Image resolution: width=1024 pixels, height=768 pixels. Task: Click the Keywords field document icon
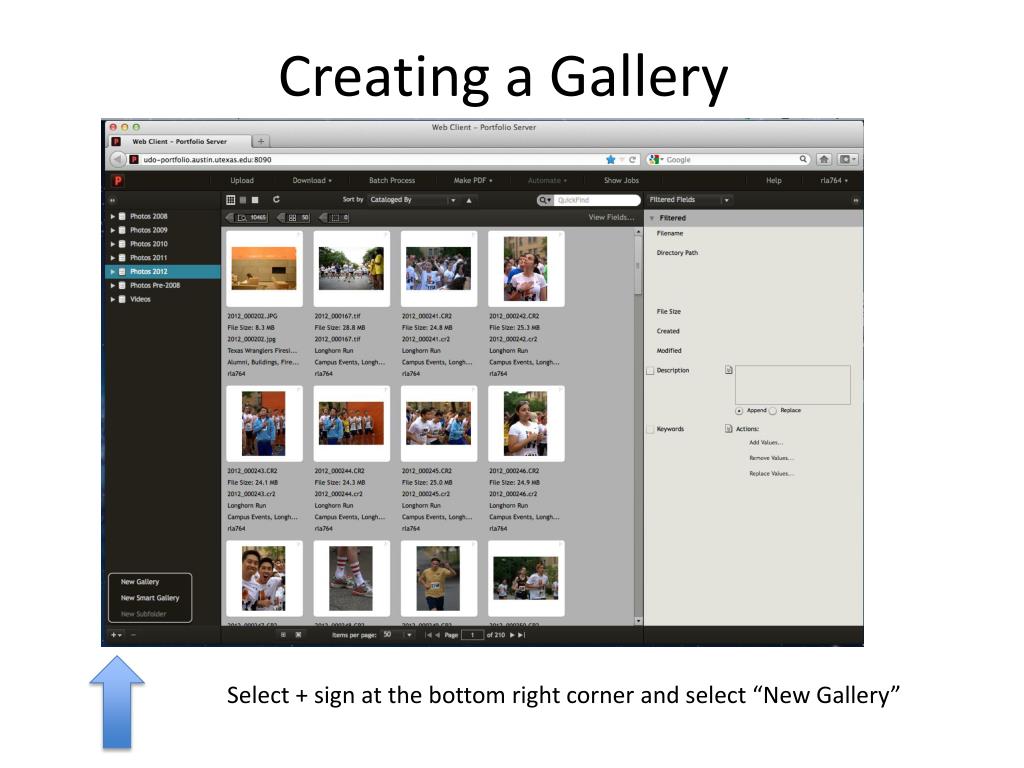point(729,429)
